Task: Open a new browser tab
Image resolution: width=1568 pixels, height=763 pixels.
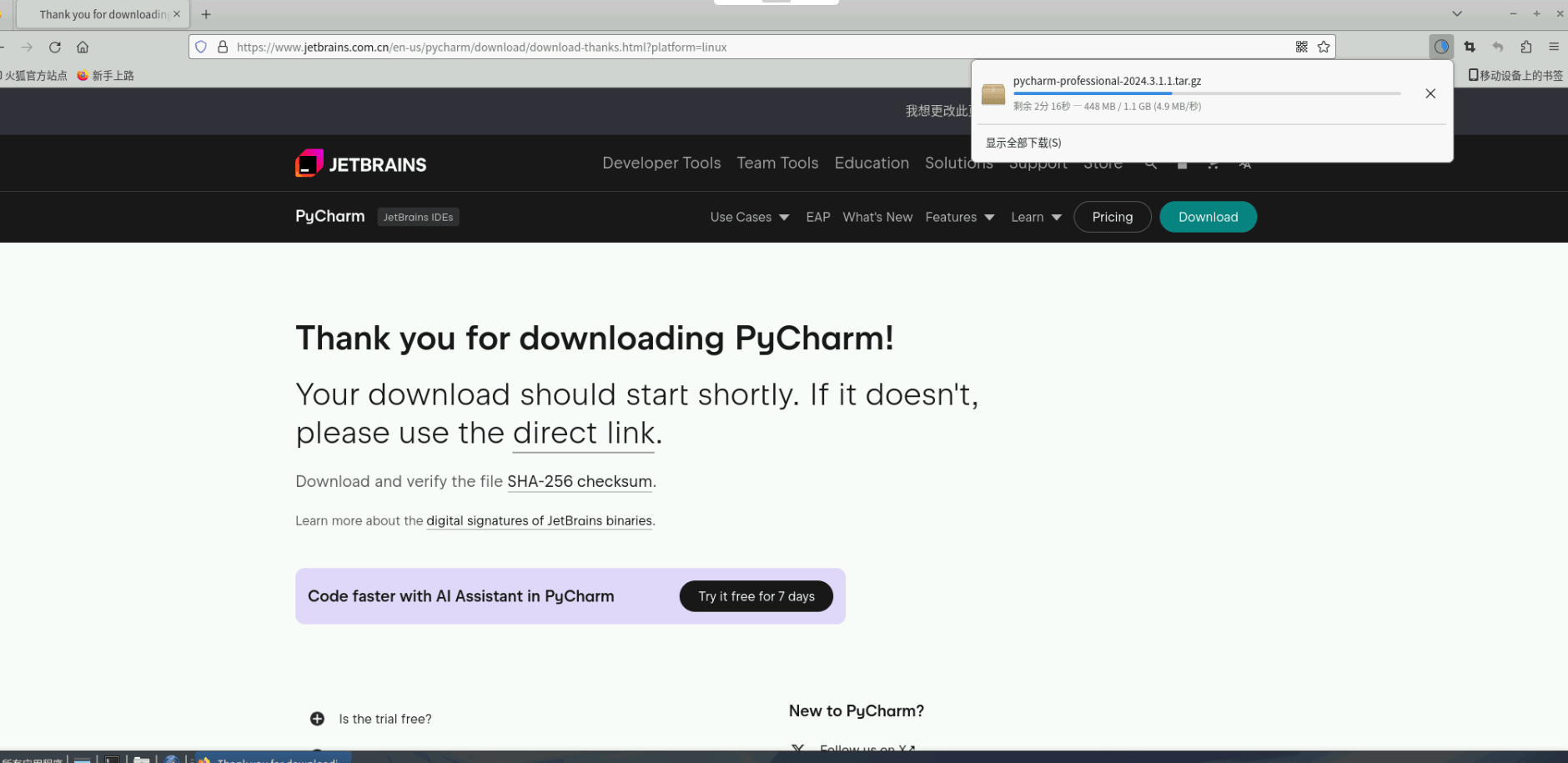Action: [206, 14]
